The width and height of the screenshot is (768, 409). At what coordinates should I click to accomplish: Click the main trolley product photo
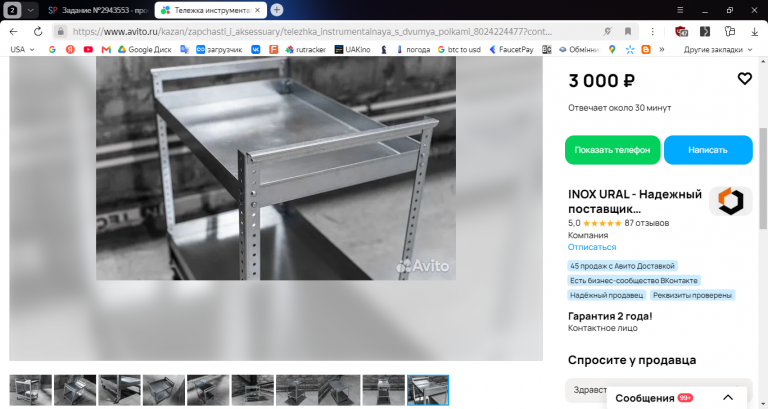click(276, 168)
